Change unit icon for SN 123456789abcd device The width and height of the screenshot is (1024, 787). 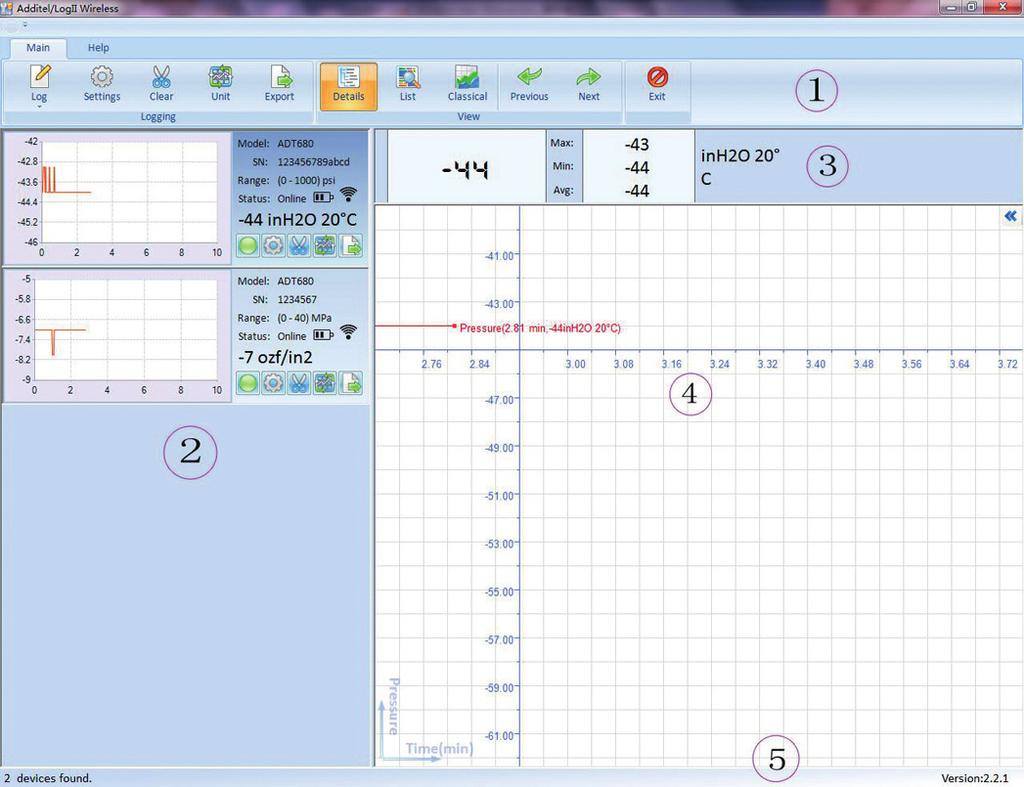[325, 246]
